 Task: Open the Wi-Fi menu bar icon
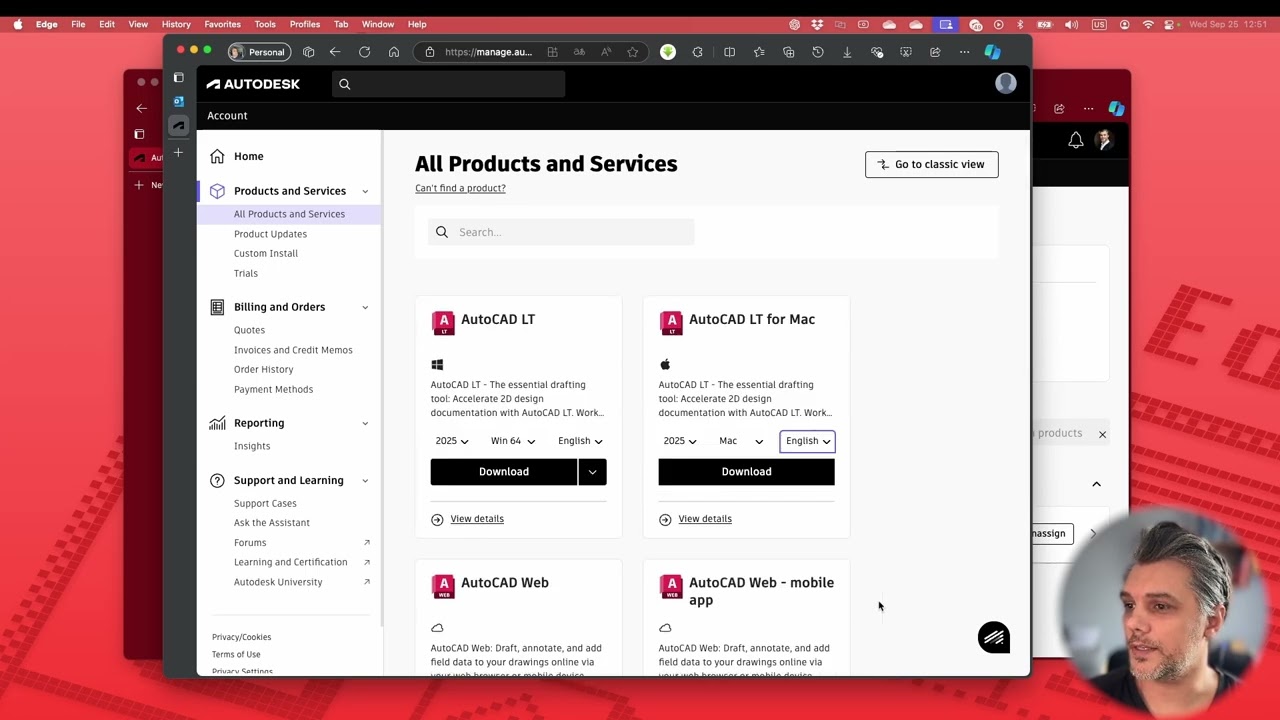(x=1148, y=24)
